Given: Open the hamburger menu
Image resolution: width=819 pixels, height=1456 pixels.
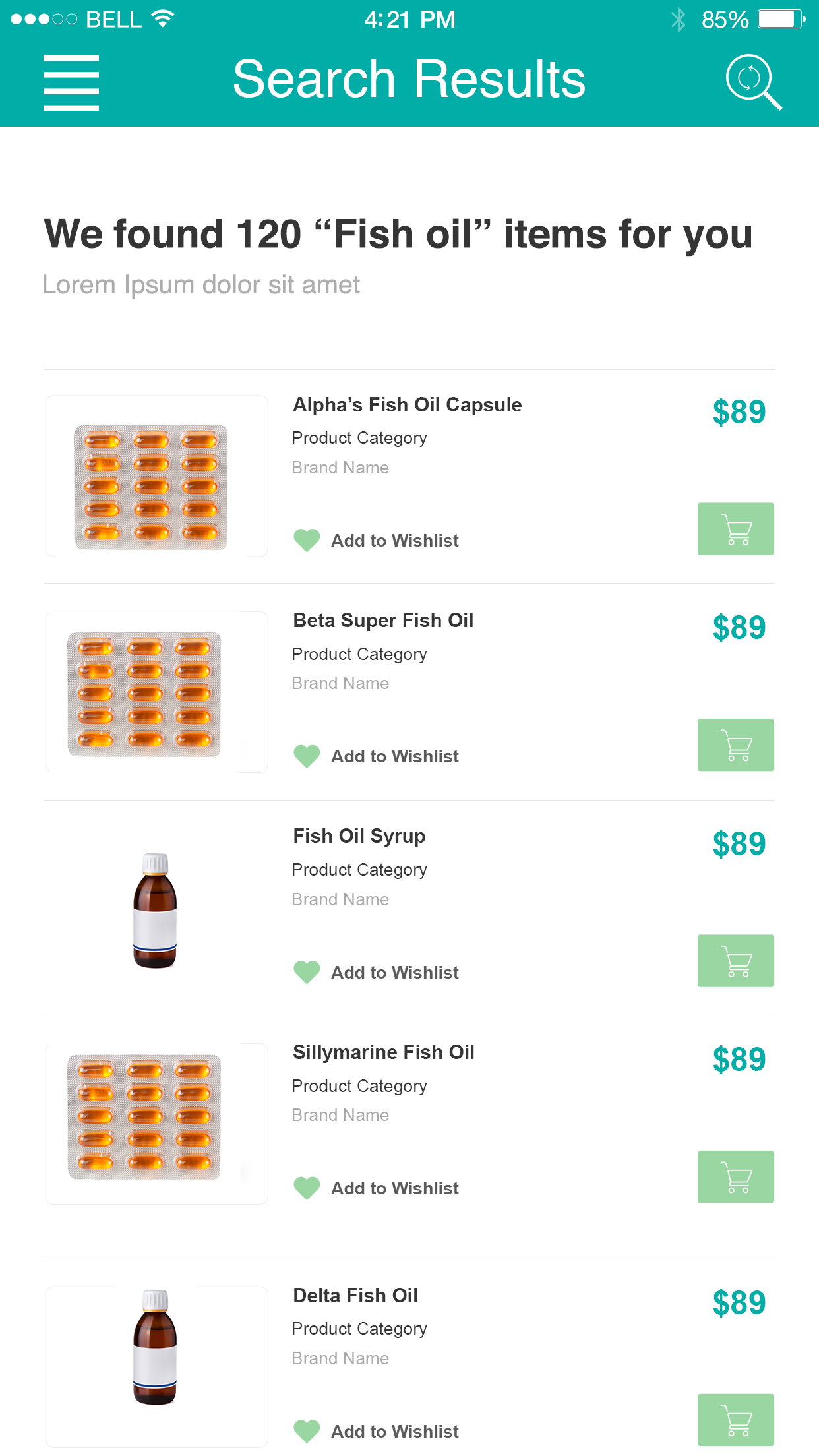Looking at the screenshot, I should click(x=71, y=82).
